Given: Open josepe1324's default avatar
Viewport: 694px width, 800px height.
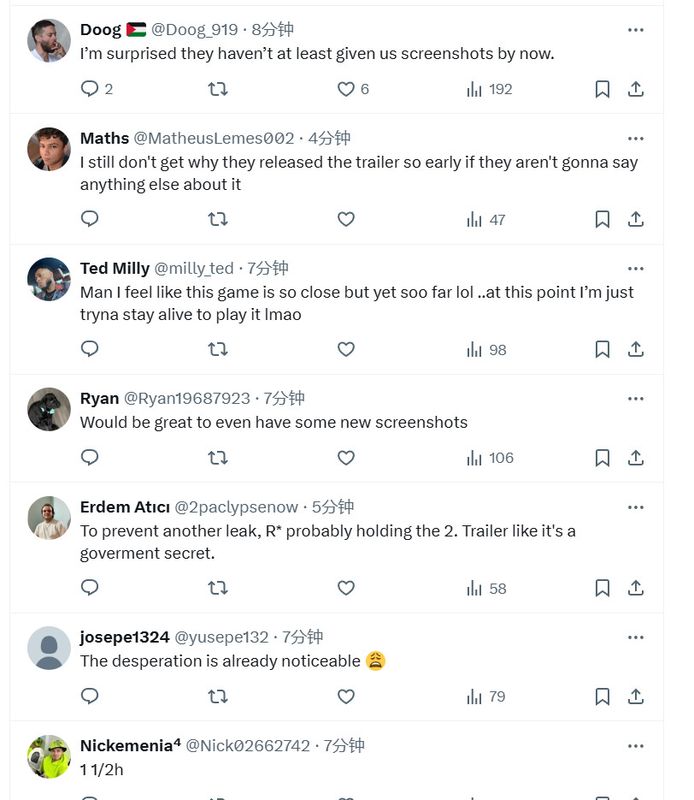Looking at the screenshot, I should [48, 648].
